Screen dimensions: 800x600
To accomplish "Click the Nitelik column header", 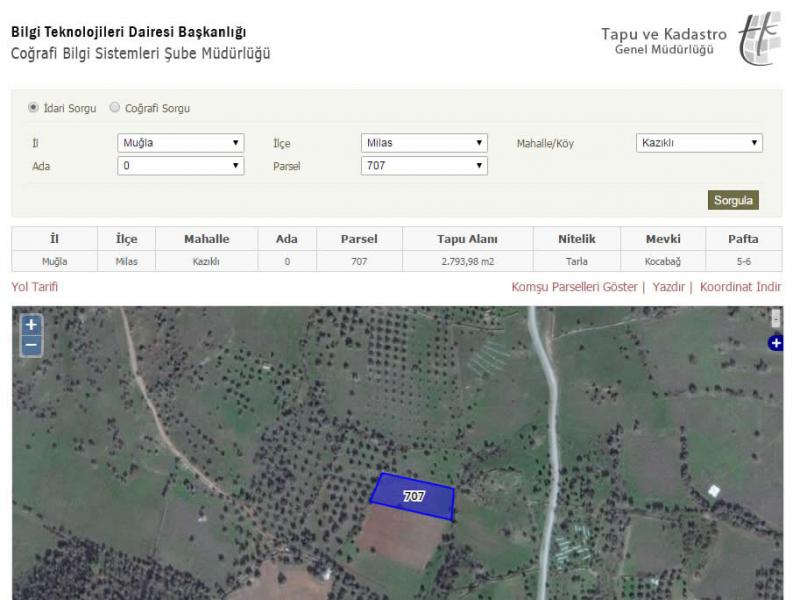I will point(577,239).
